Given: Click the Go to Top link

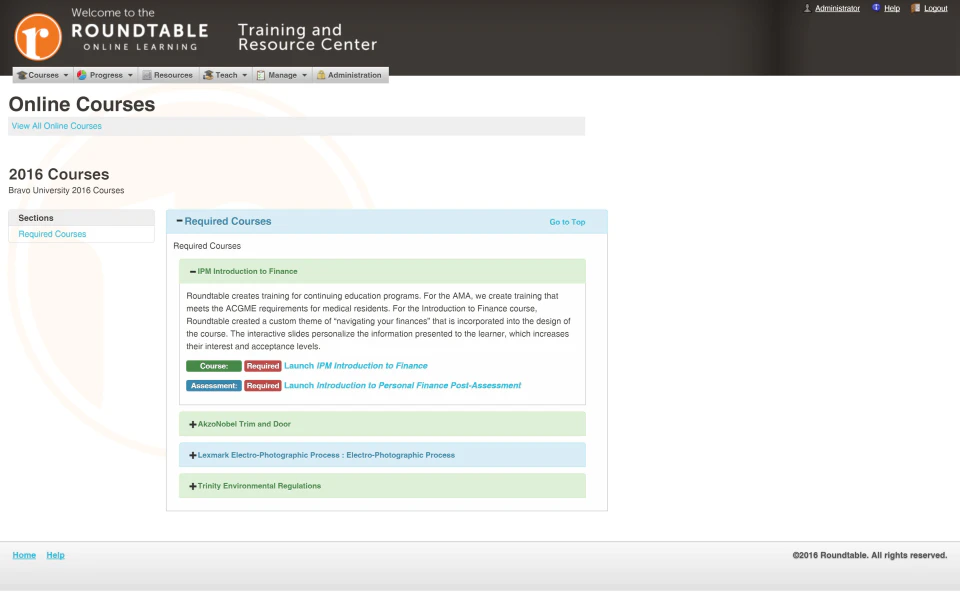Looking at the screenshot, I should point(567,222).
